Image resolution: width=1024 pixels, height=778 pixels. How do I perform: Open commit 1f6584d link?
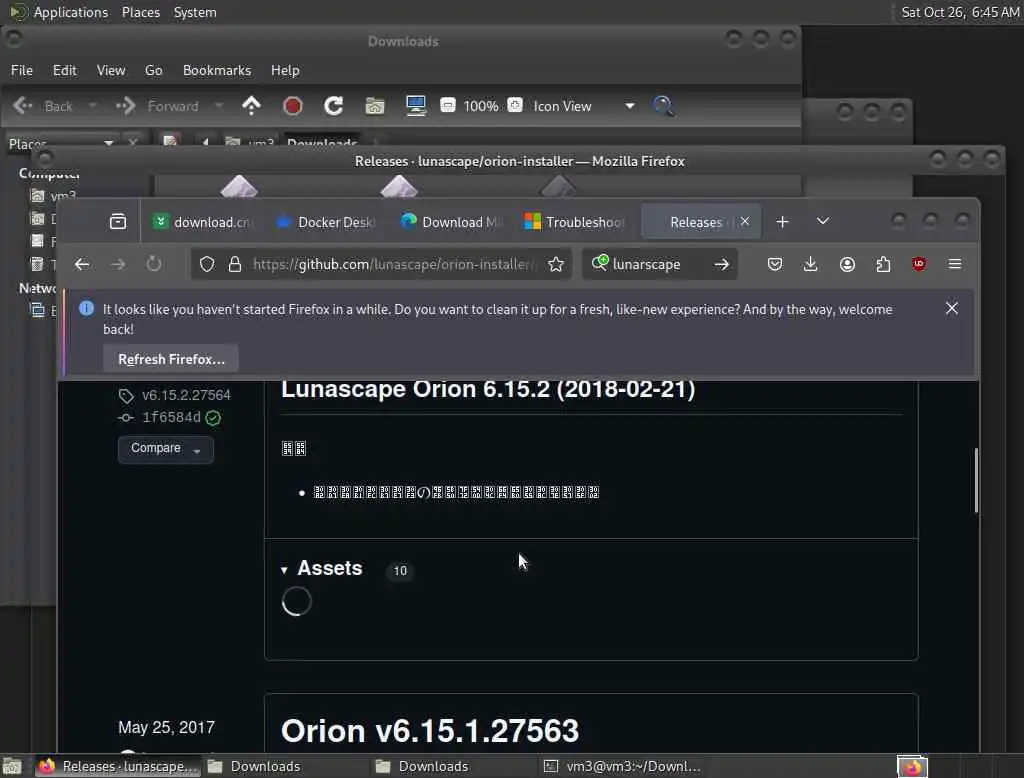[x=171, y=417]
